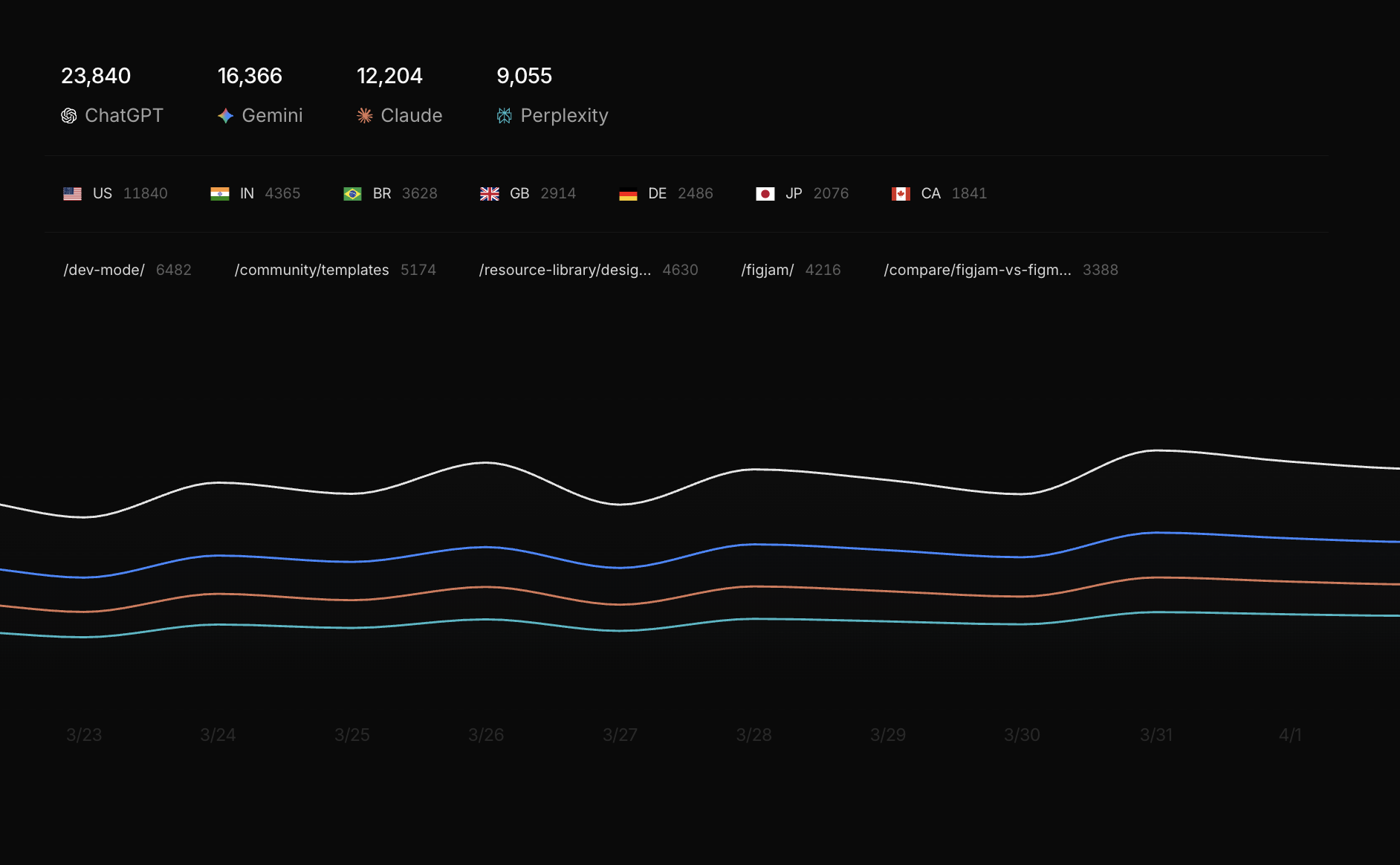Click the IN count 4365
This screenshot has height=865, width=1400.
(x=283, y=194)
